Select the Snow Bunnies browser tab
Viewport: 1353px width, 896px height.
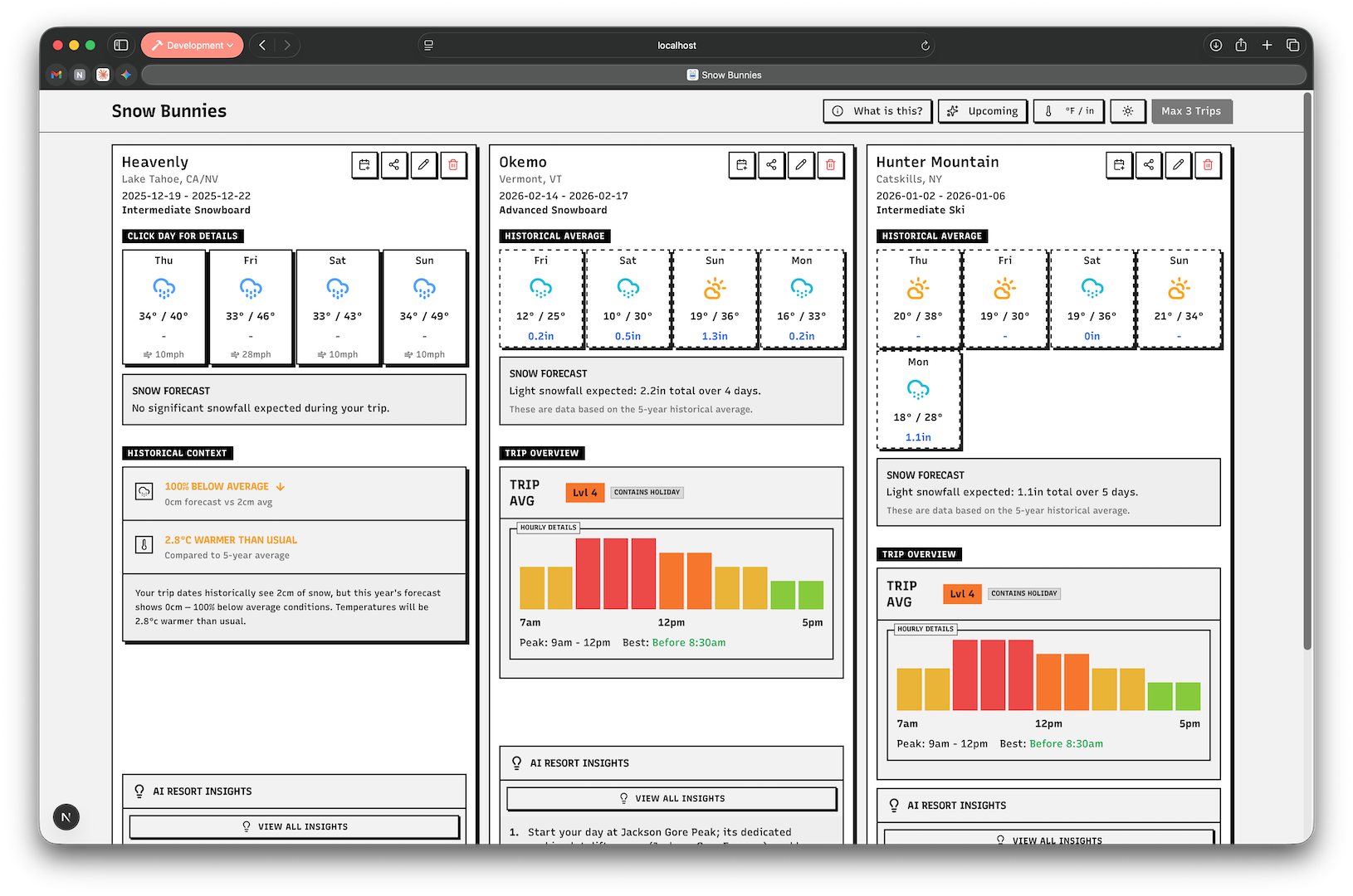coord(724,75)
